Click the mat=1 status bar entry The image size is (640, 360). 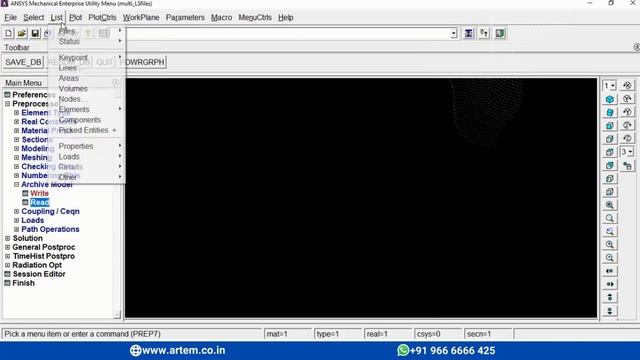(x=288, y=334)
